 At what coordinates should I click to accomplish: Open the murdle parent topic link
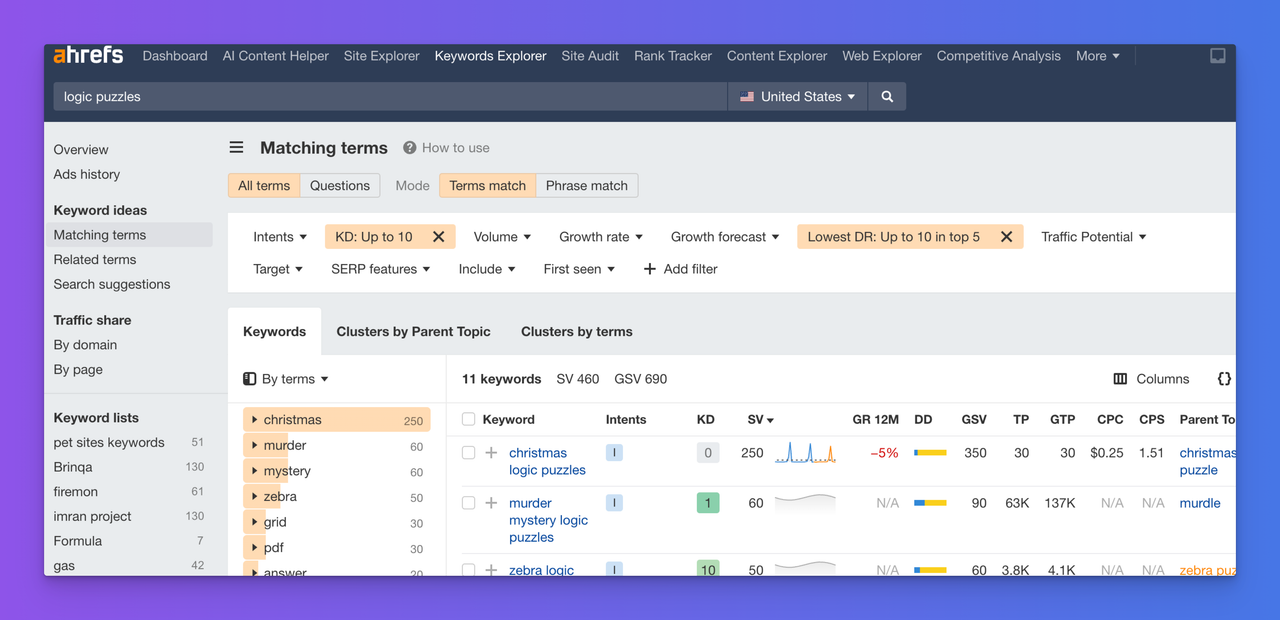(x=1200, y=503)
